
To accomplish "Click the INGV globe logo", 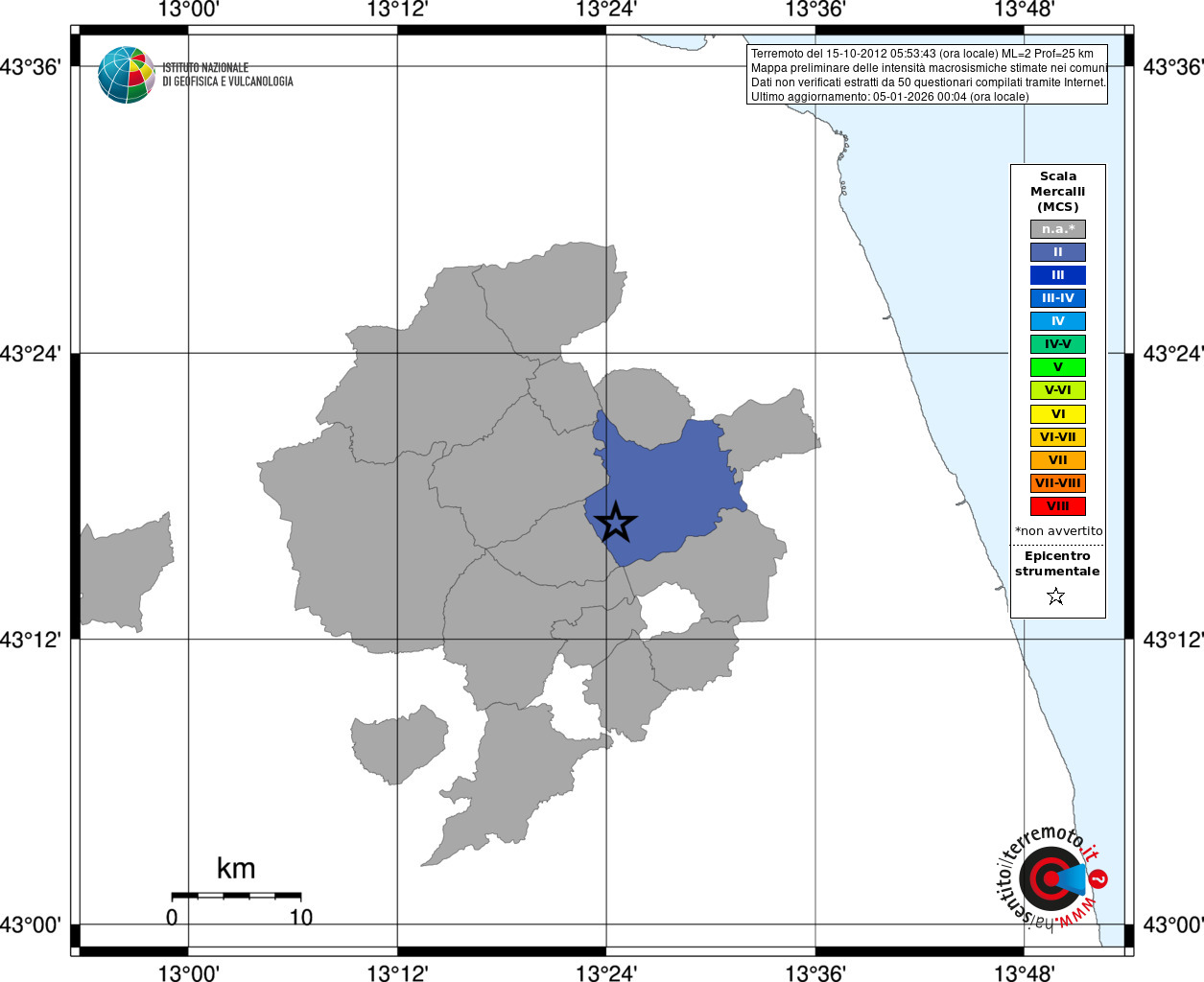I will pyautogui.click(x=127, y=75).
